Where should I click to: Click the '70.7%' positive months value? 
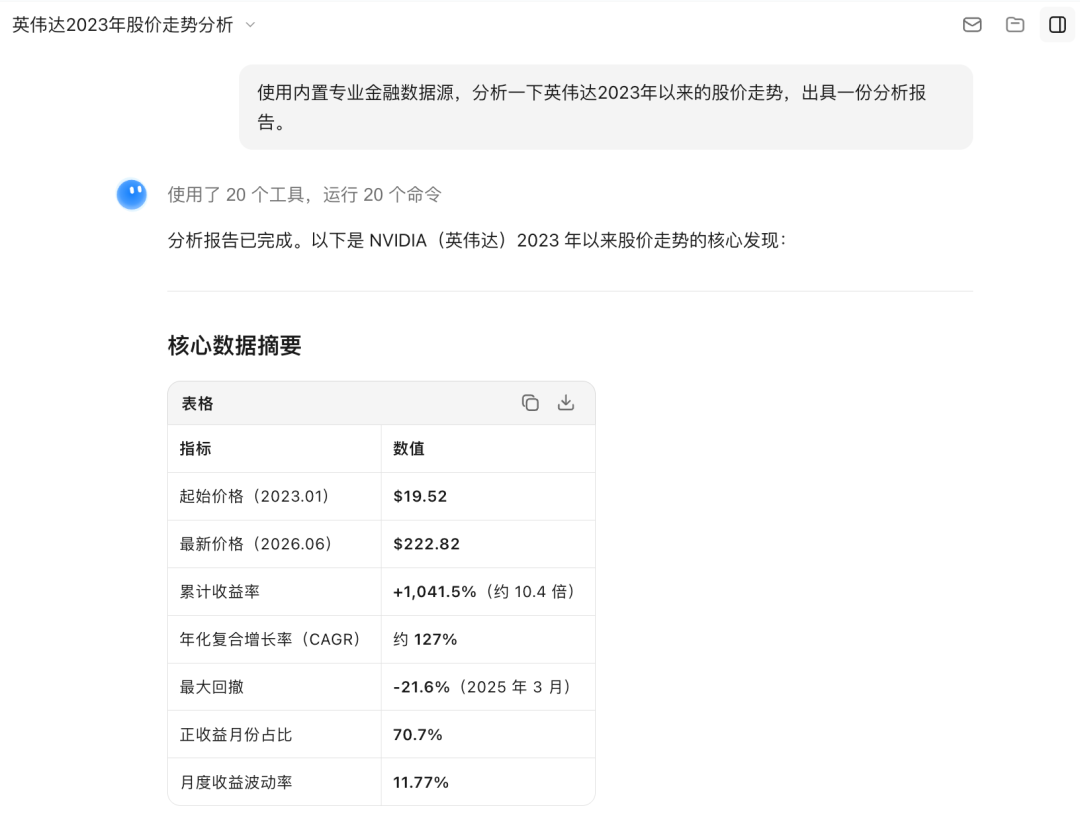[x=417, y=735]
